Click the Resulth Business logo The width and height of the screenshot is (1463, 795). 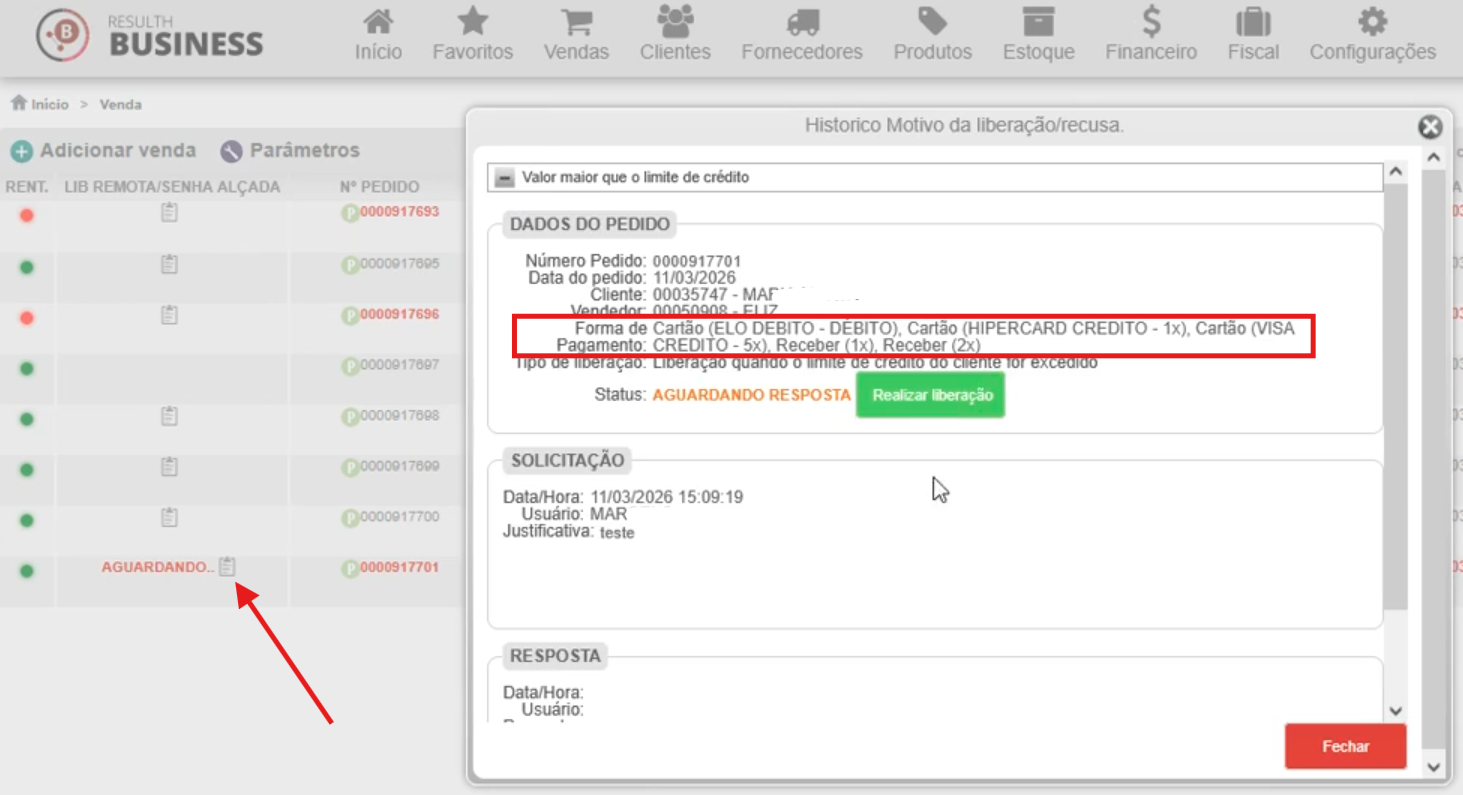pos(150,36)
